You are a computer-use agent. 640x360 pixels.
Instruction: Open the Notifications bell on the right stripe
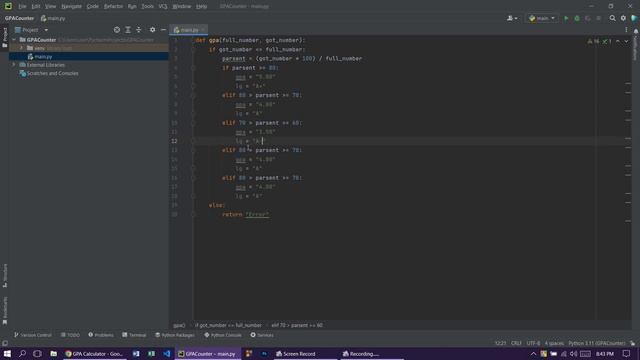(x=636, y=31)
